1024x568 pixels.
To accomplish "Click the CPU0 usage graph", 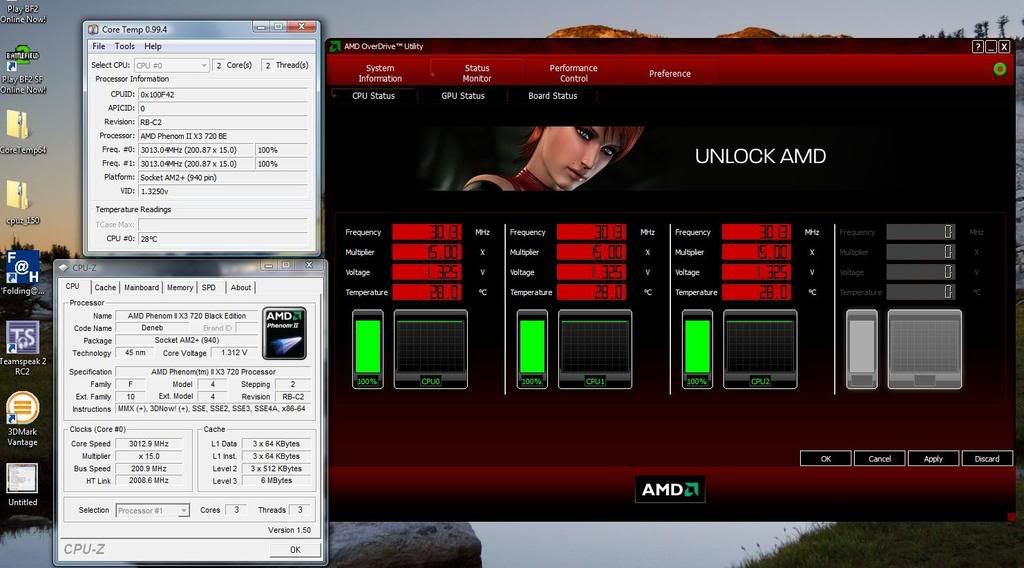I will pos(430,349).
